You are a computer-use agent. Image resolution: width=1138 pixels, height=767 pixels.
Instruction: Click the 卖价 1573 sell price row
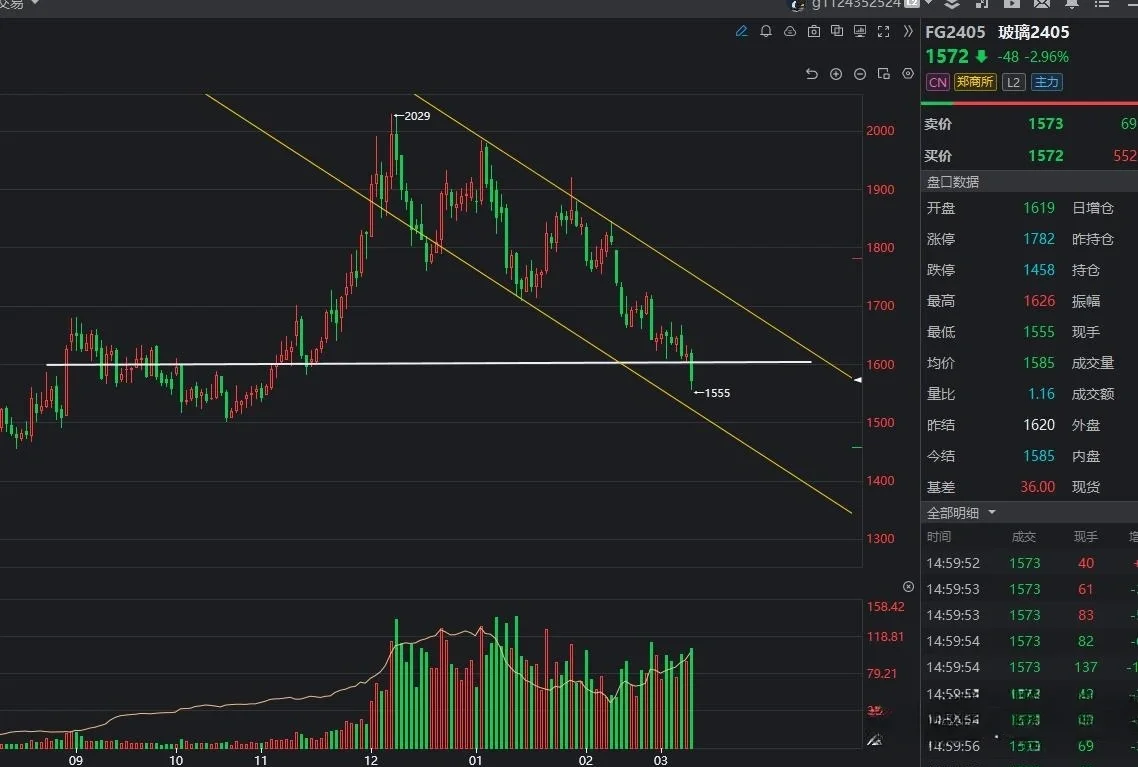(x=1000, y=124)
